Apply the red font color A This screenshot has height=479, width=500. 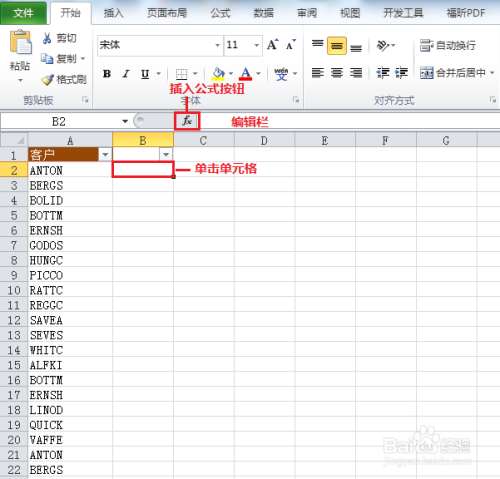click(245, 74)
